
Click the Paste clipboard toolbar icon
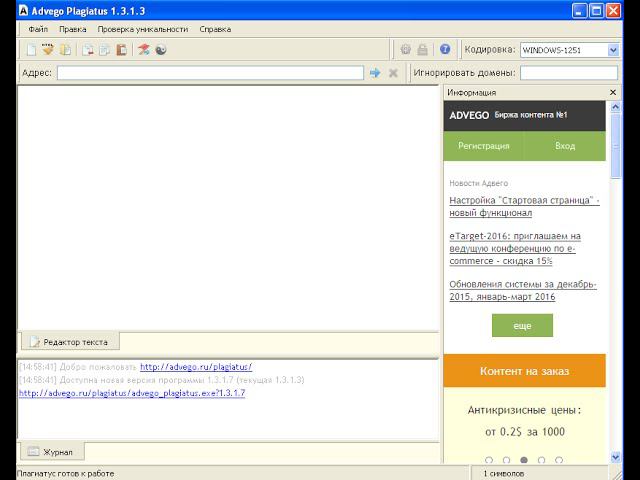pos(121,50)
